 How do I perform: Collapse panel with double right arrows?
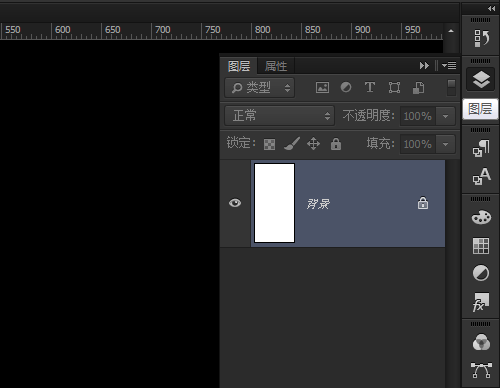(424, 66)
